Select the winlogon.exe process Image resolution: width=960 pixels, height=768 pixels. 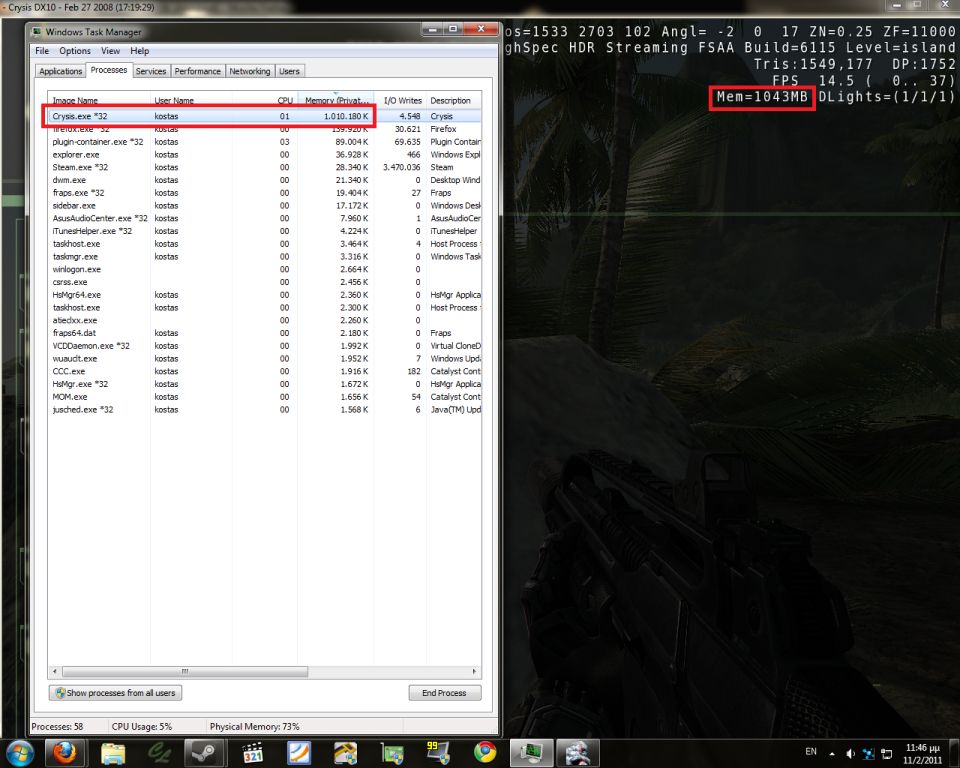tap(264, 269)
